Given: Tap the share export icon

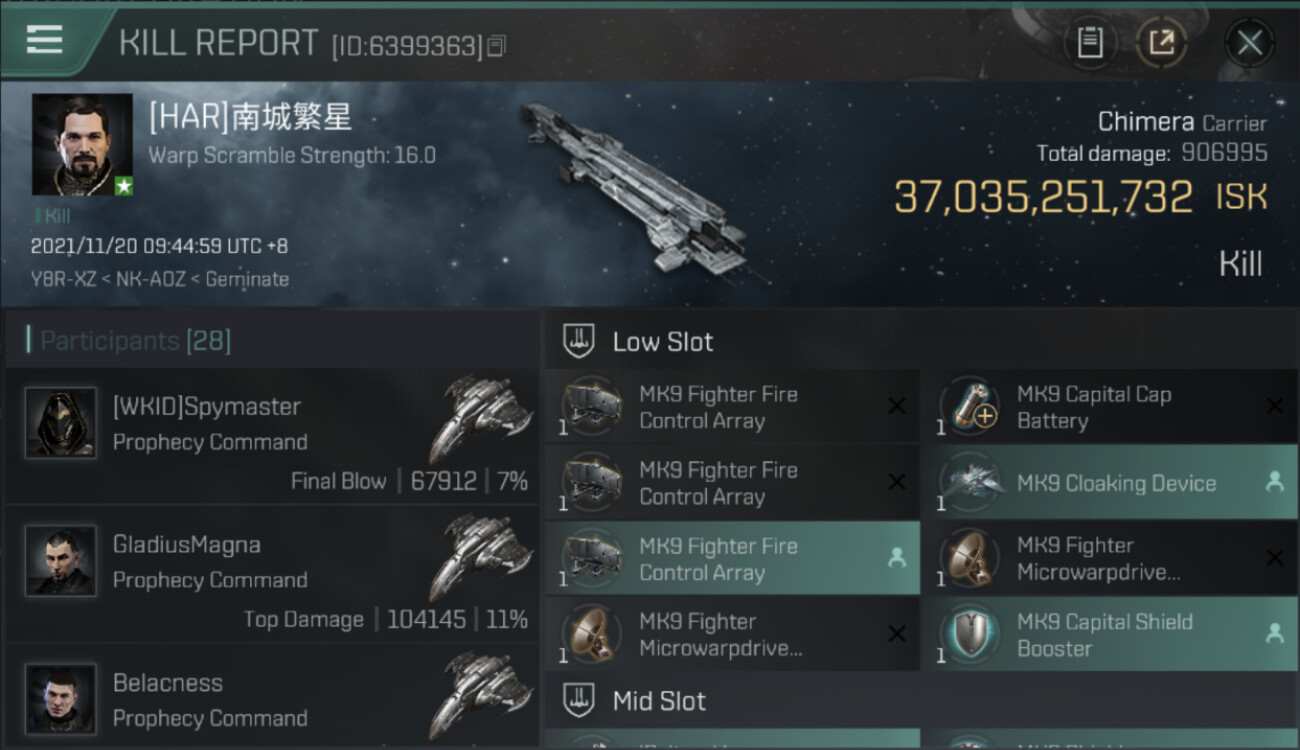Looking at the screenshot, I should click(x=1161, y=42).
